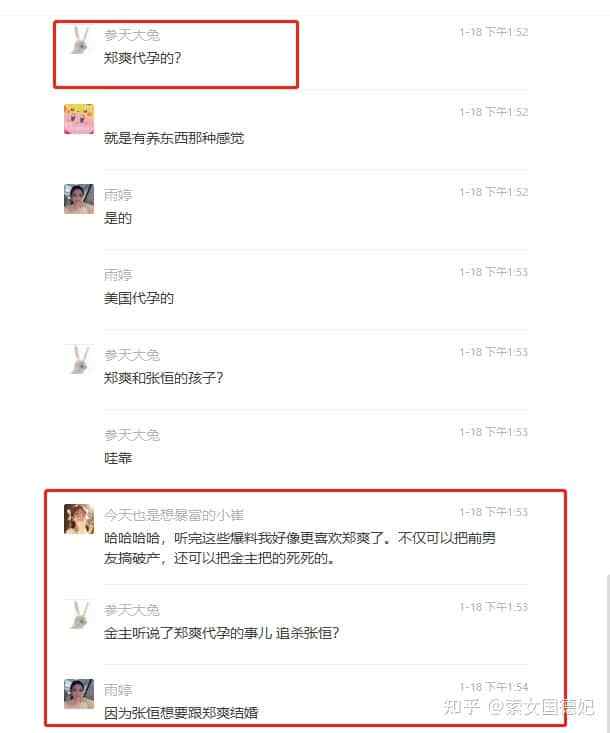Click rabbit avatar beside 金主听说了 message
Viewport: 610px width, 733px height.
[79, 614]
